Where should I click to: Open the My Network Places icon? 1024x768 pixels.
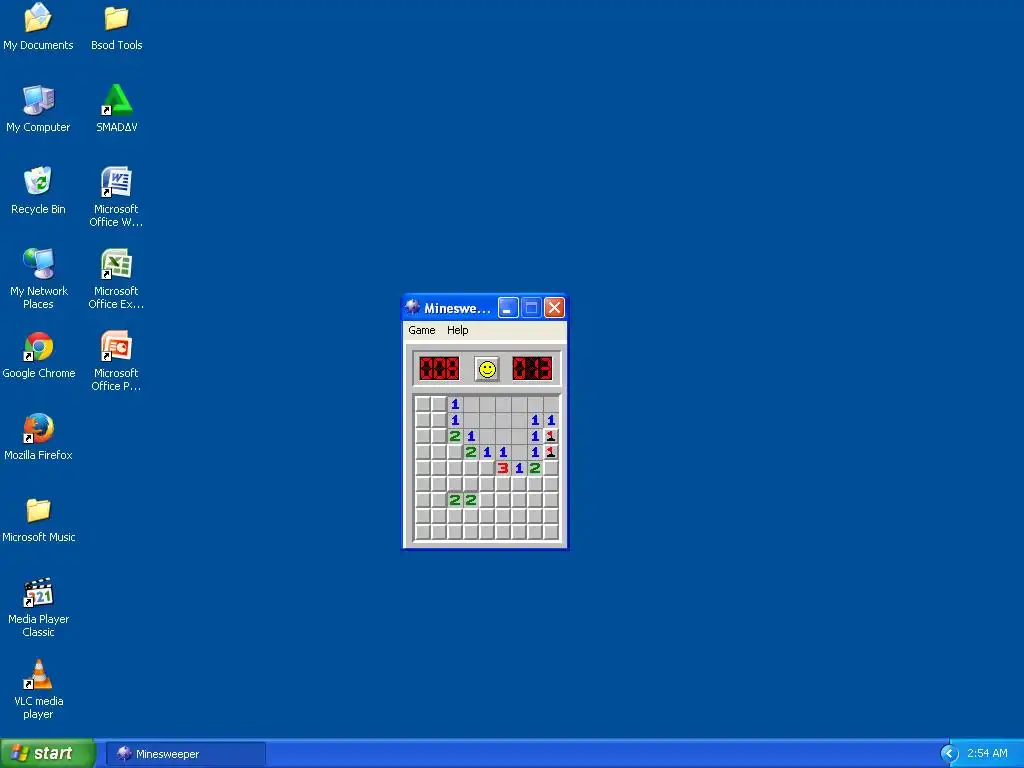pos(38,279)
